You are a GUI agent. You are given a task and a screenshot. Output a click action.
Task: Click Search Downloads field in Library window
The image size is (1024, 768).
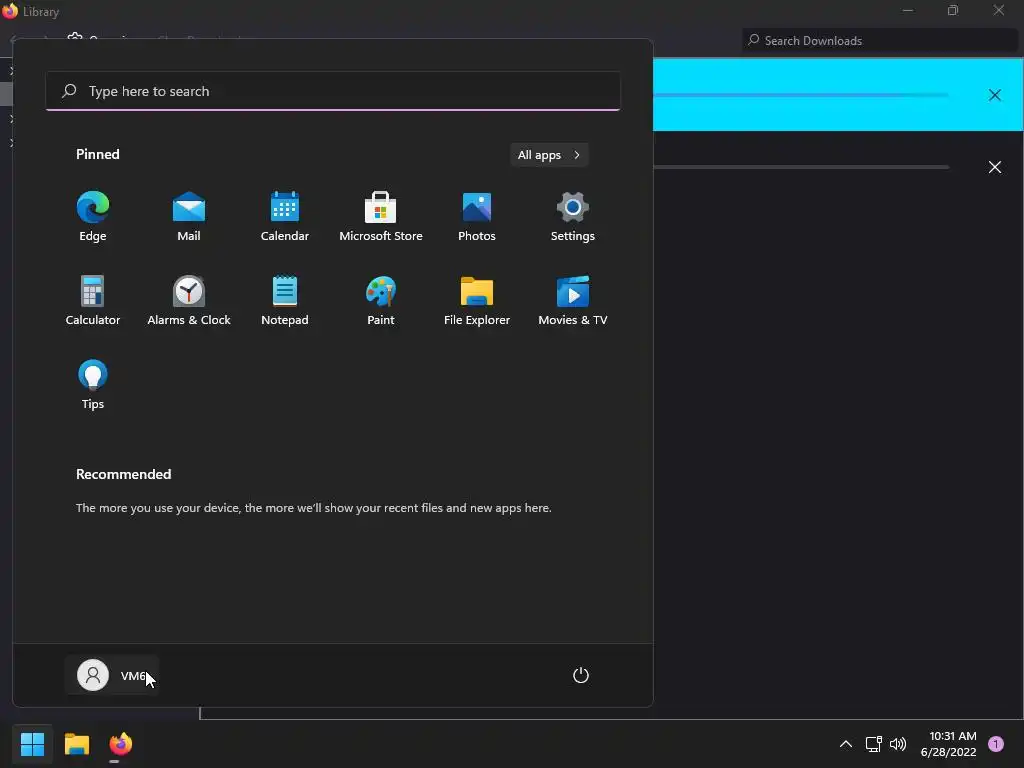tap(880, 40)
